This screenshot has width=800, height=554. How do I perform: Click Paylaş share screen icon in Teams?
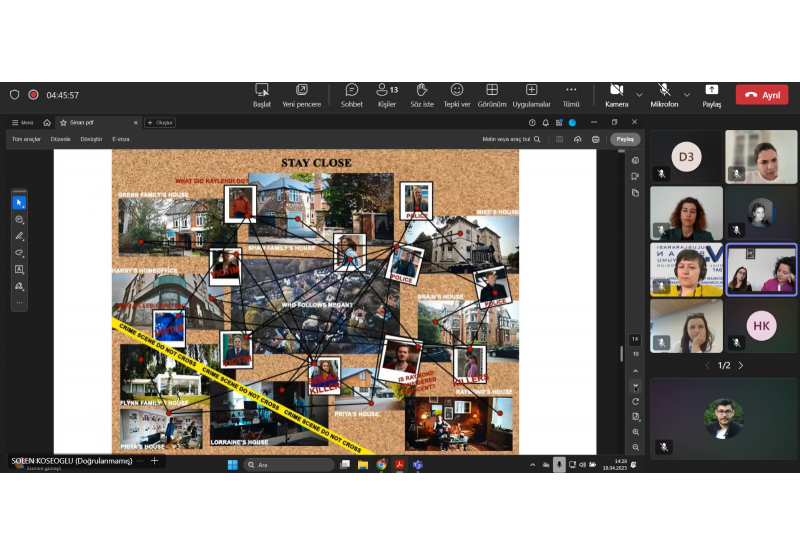711,95
